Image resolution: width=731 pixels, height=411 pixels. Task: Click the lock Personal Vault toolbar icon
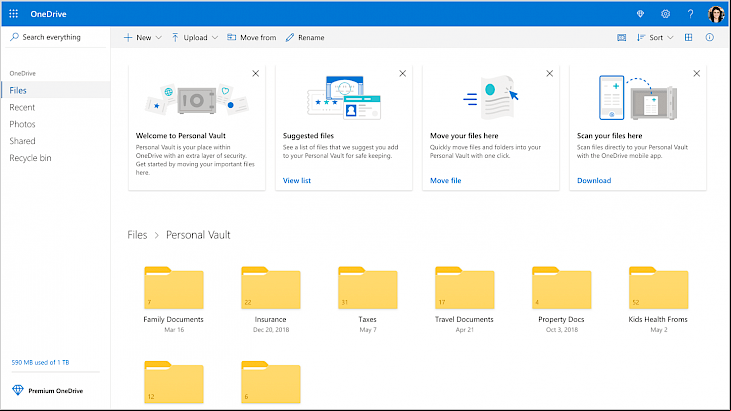coord(621,38)
